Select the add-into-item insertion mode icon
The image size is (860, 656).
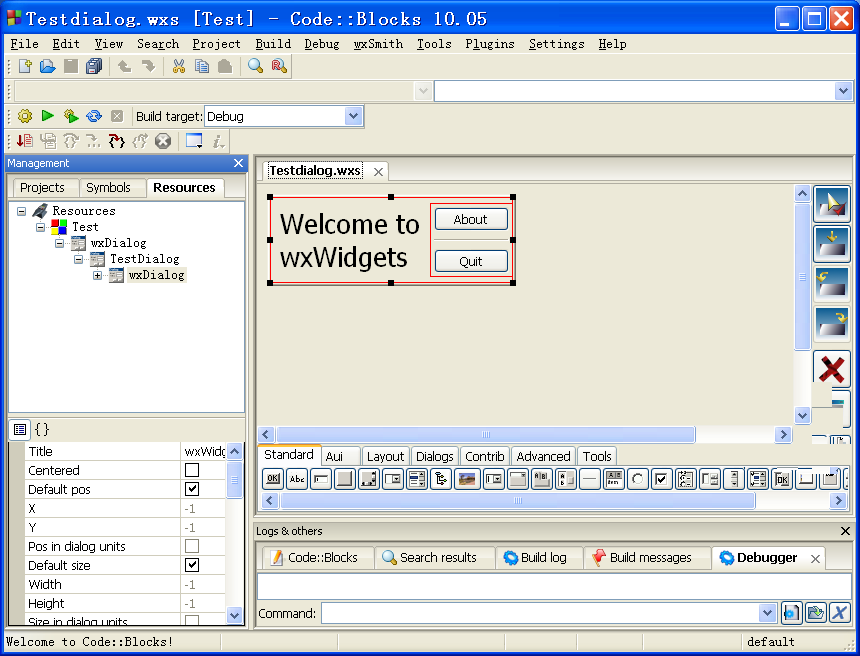[x=832, y=244]
